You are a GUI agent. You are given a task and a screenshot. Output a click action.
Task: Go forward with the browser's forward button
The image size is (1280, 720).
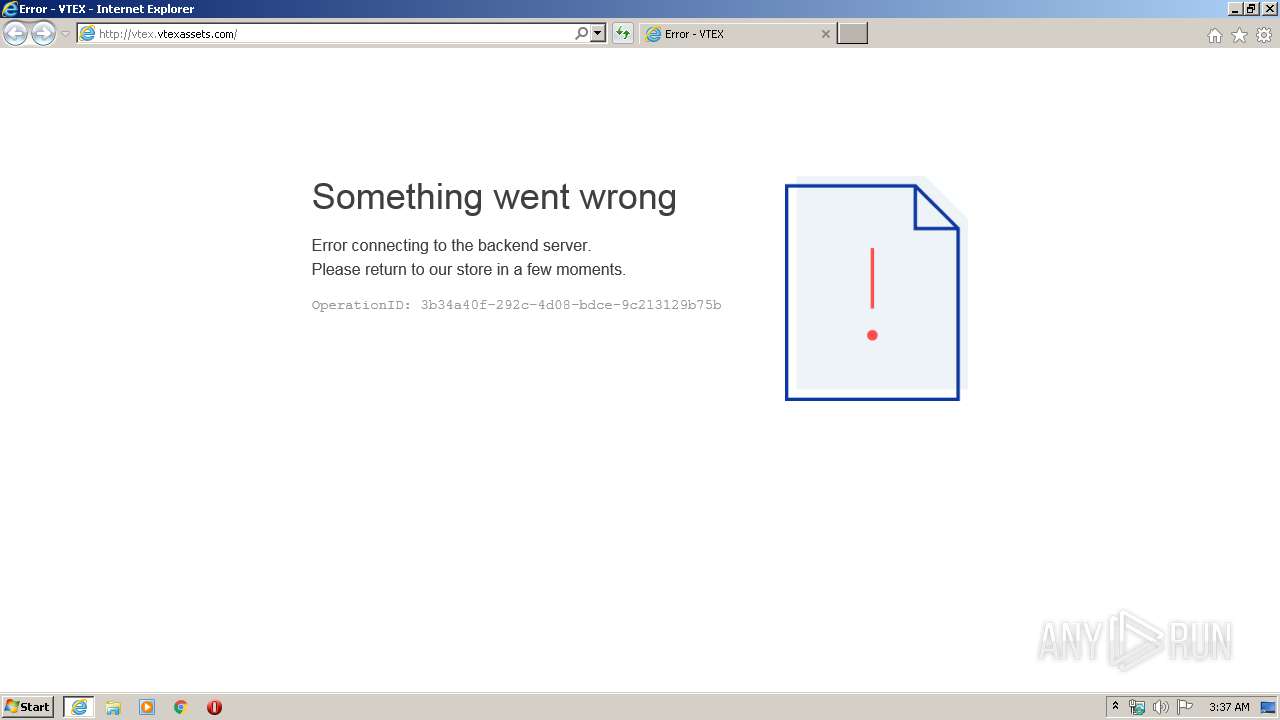43,34
